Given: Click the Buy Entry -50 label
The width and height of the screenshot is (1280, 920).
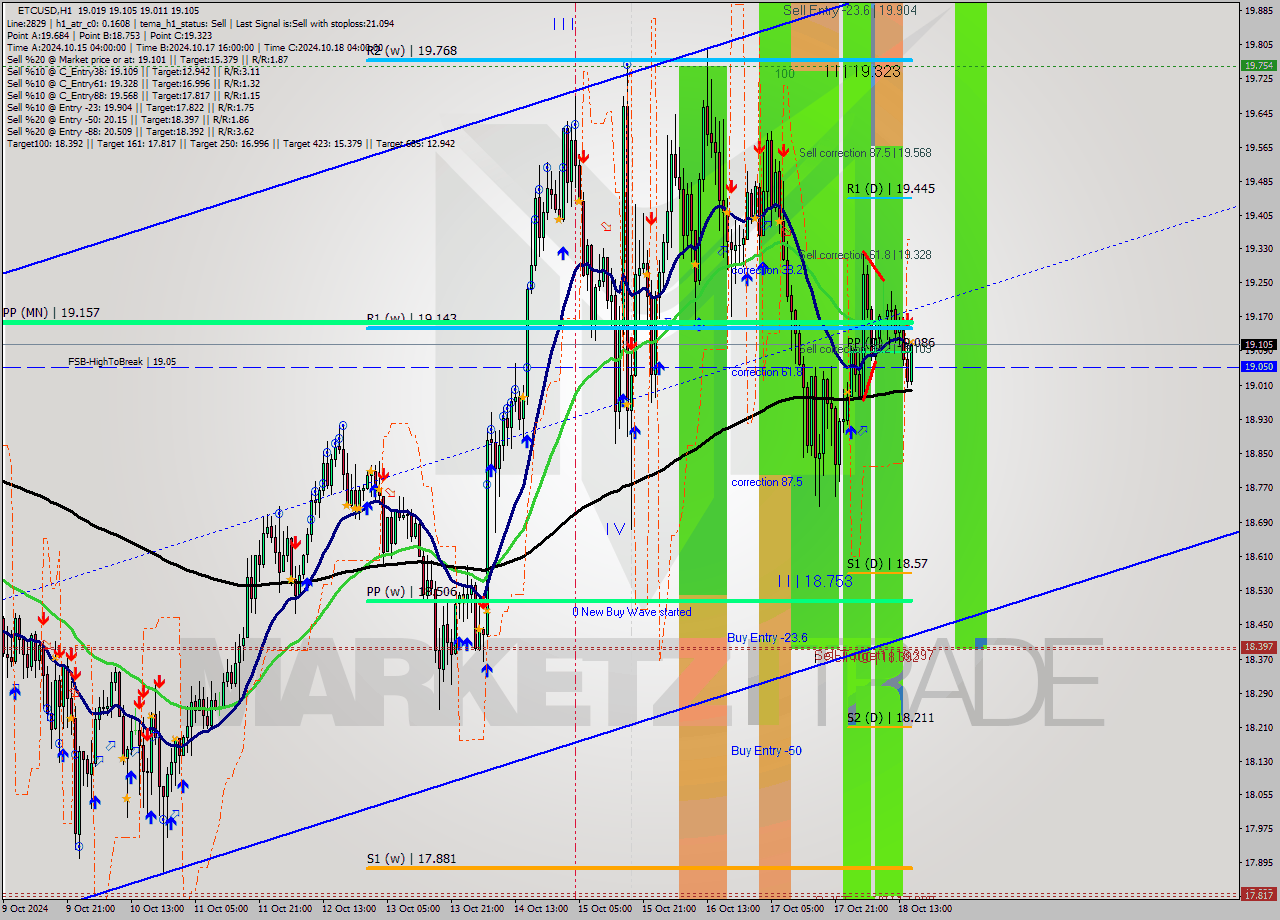Looking at the screenshot, I should 765,751.
